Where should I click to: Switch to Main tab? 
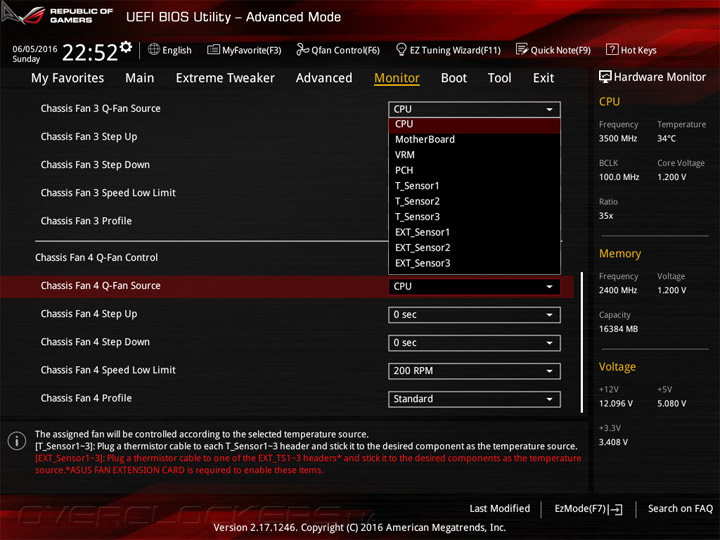click(x=140, y=78)
